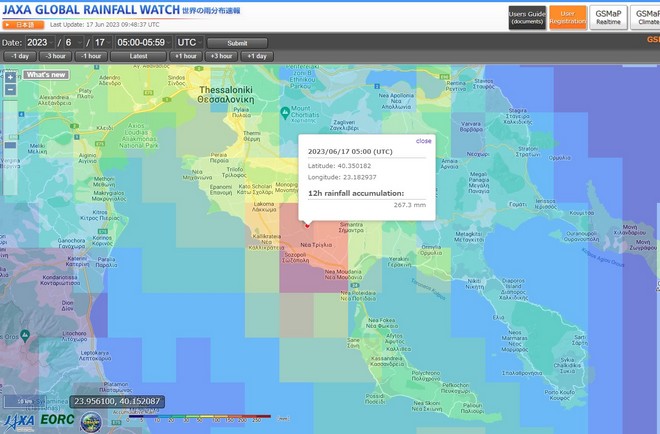Expand the 05:00-05:59 hour selector
Screen dimensions: 660x434
pos(143,43)
